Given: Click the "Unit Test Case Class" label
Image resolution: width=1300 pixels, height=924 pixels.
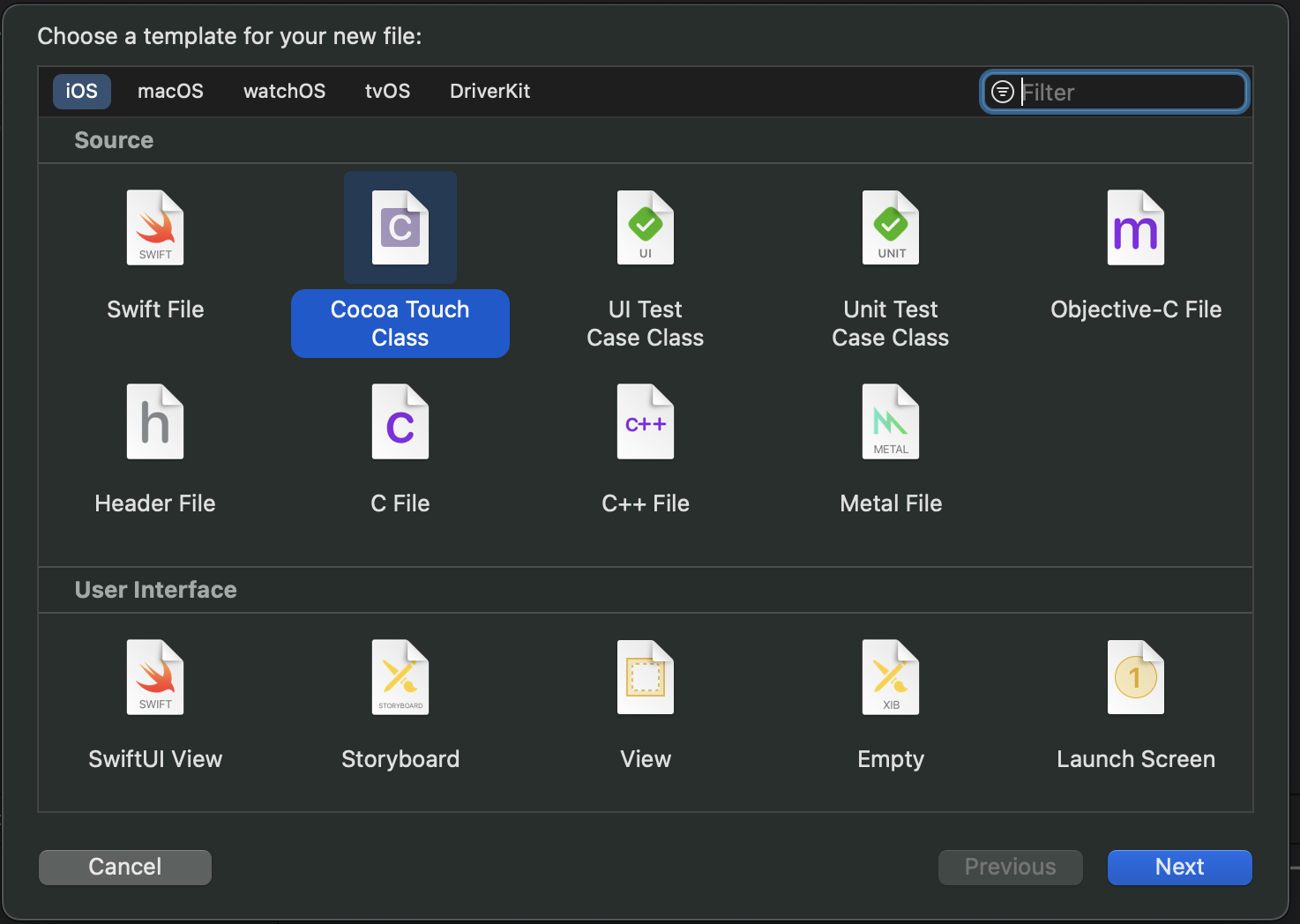Looking at the screenshot, I should [891, 324].
